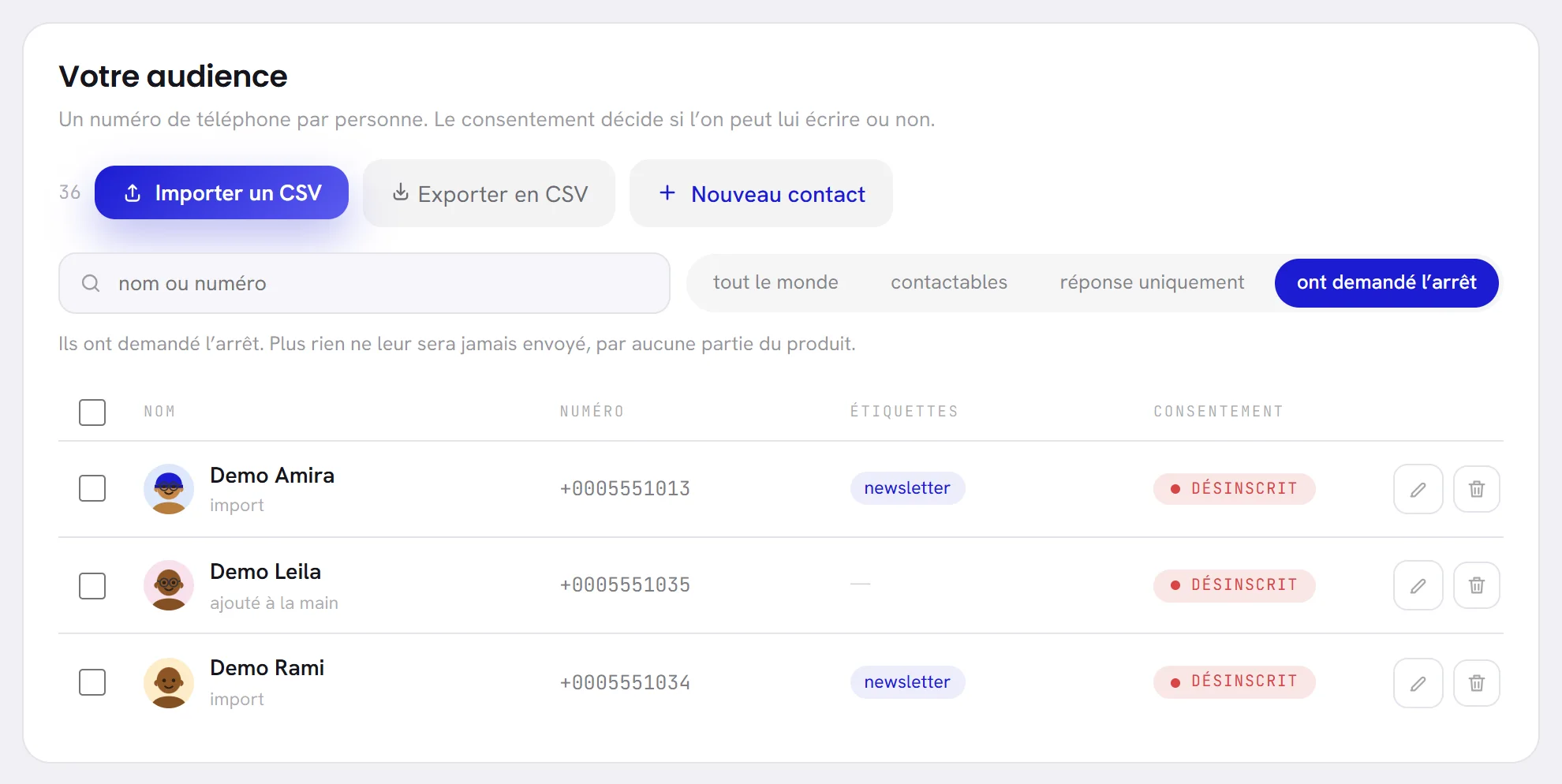Viewport: 1562px width, 784px height.
Task: Edit the Demo Rami contact
Action: [x=1418, y=683]
